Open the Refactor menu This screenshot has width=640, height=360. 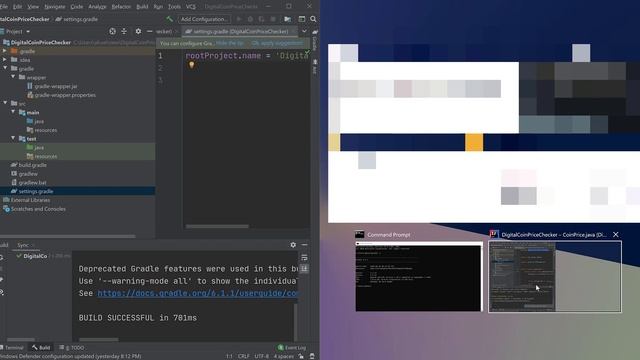121,7
